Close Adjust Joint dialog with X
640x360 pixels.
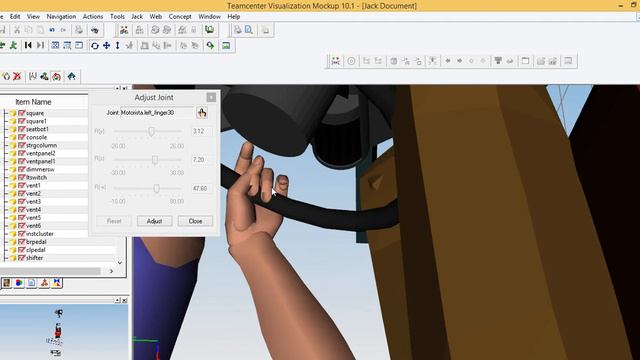tap(211, 97)
